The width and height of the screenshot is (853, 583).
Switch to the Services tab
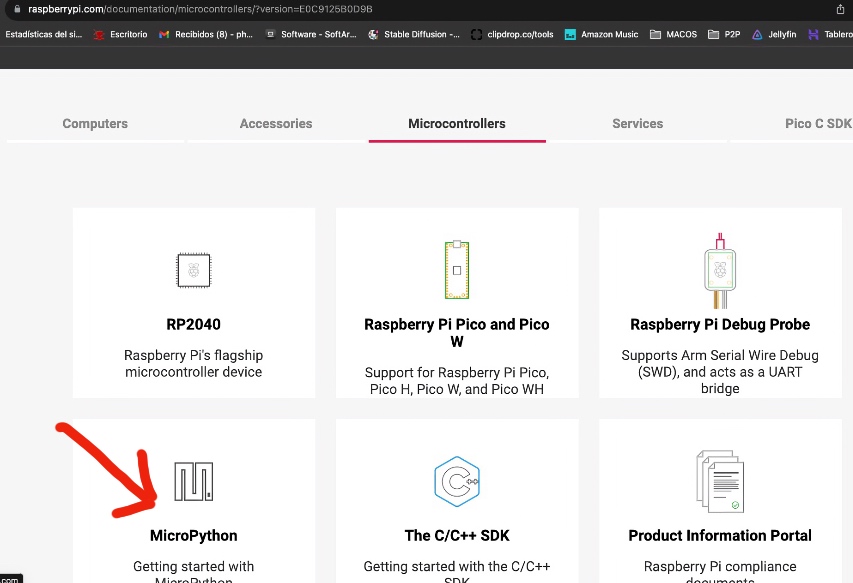(x=638, y=124)
